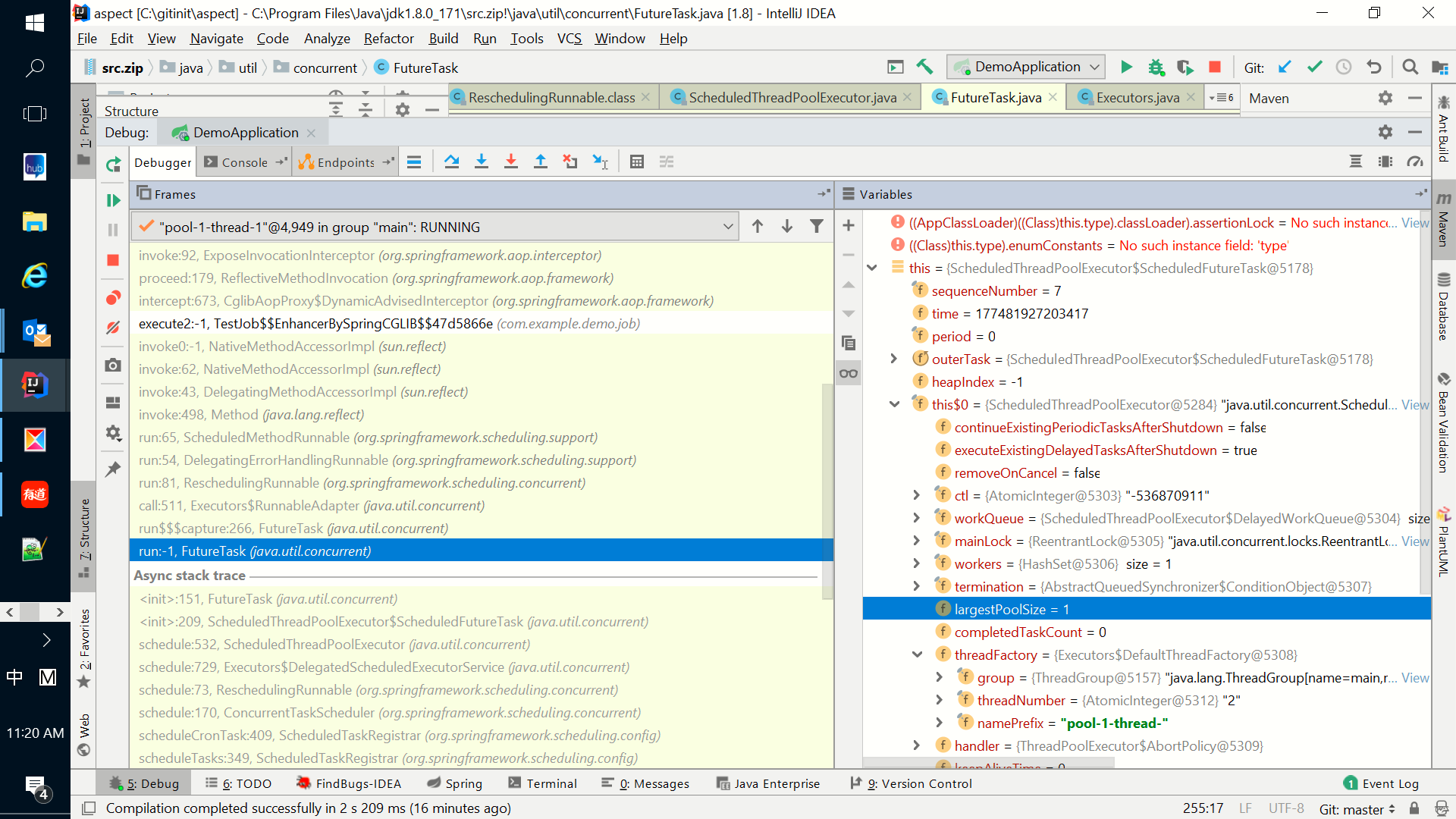1456x819 pixels.
Task: Expand the workQueue variable node
Action: tap(916, 519)
